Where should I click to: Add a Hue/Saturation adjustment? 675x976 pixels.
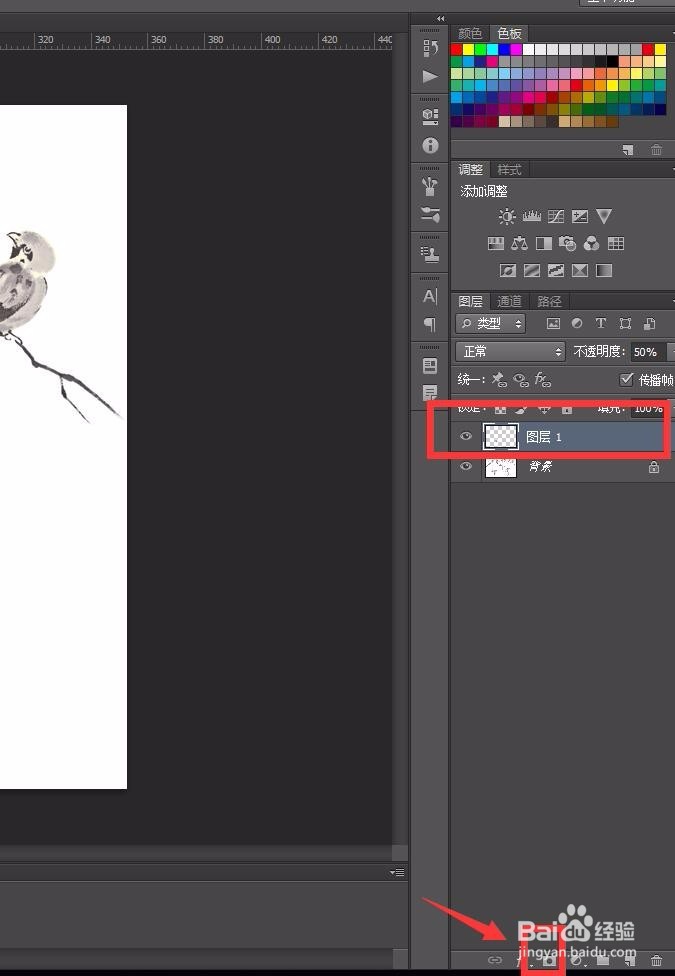[x=496, y=243]
